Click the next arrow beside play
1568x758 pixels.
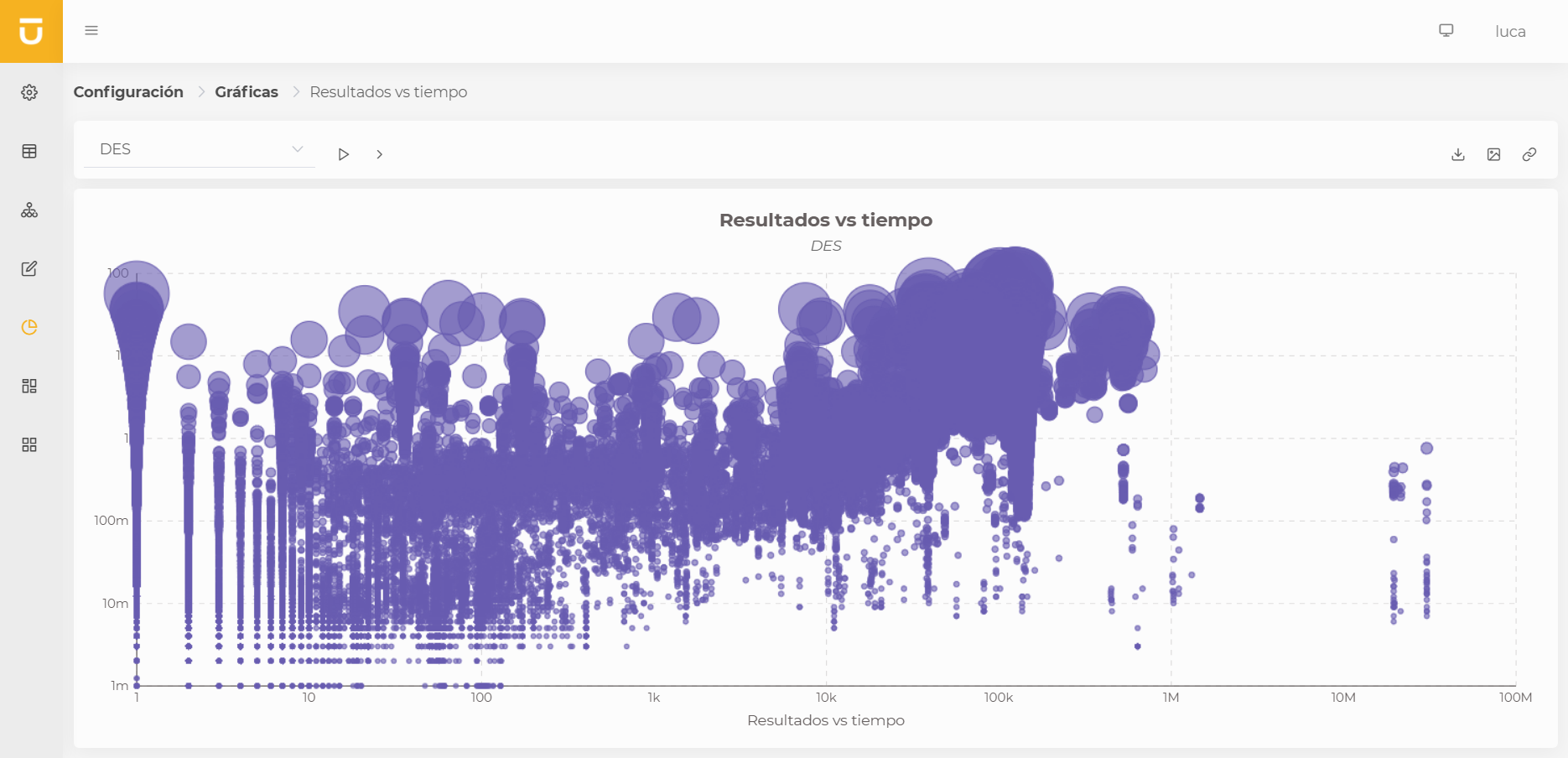(x=380, y=154)
